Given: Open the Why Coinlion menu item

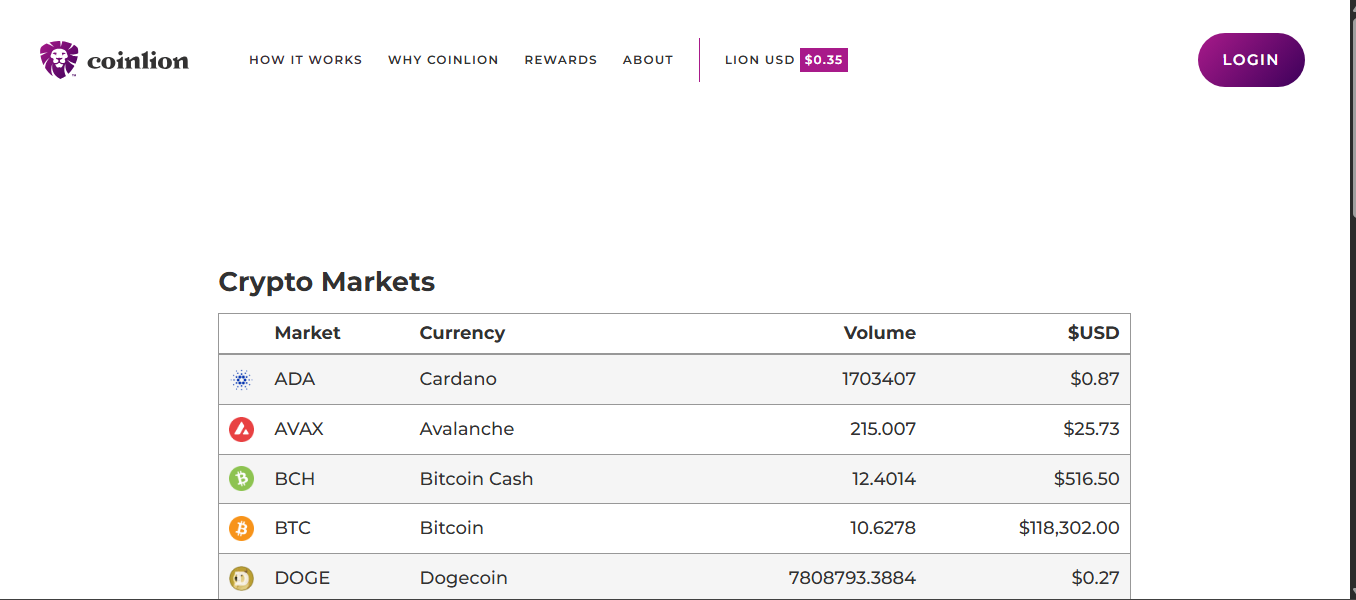Looking at the screenshot, I should (443, 60).
